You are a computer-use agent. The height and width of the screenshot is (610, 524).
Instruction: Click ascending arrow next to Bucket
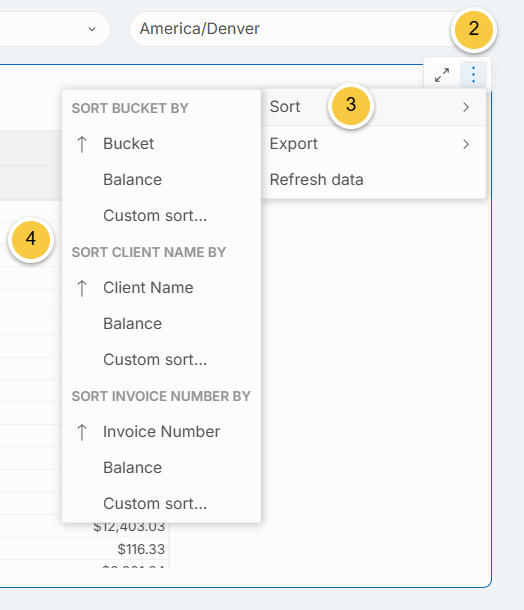(82, 144)
